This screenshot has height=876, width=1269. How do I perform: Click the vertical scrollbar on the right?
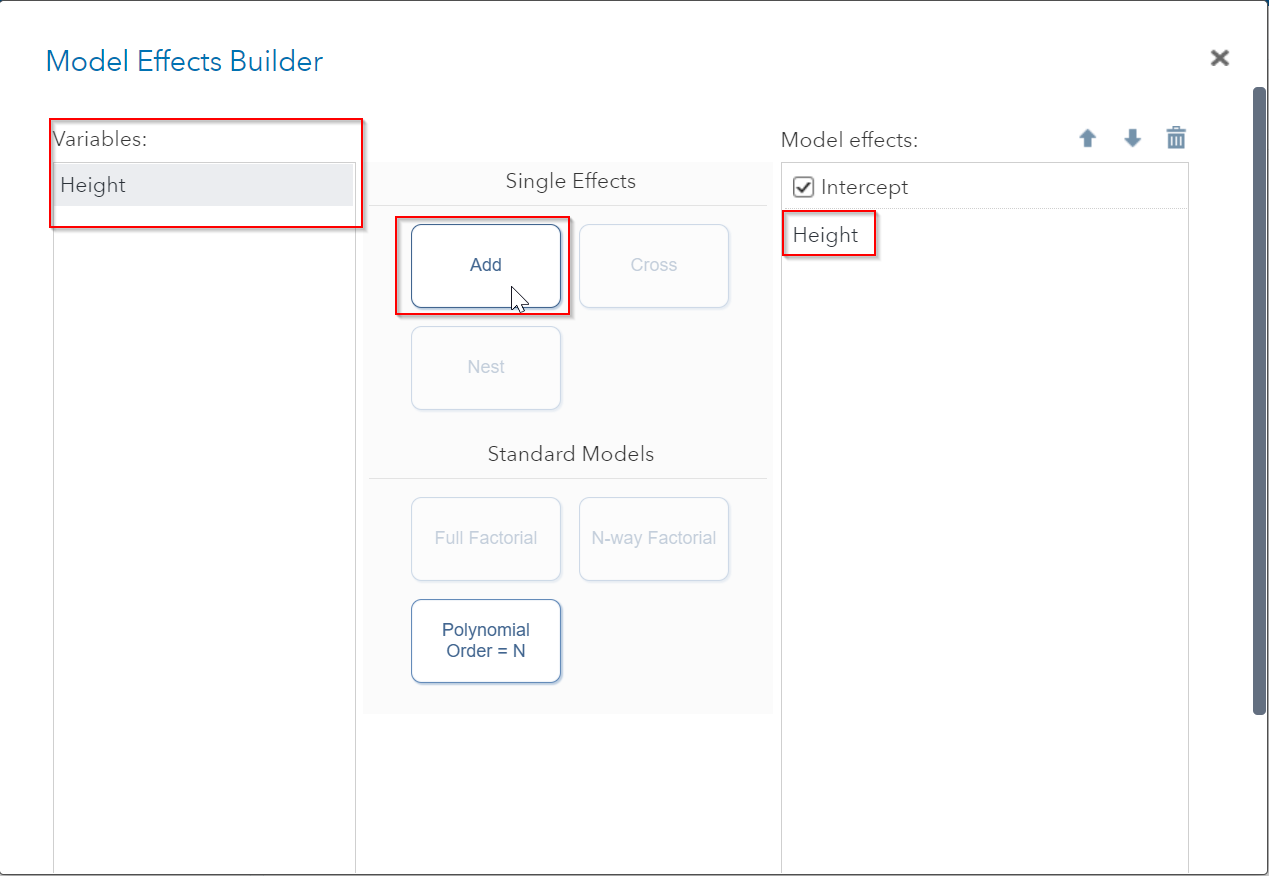pos(1258,400)
